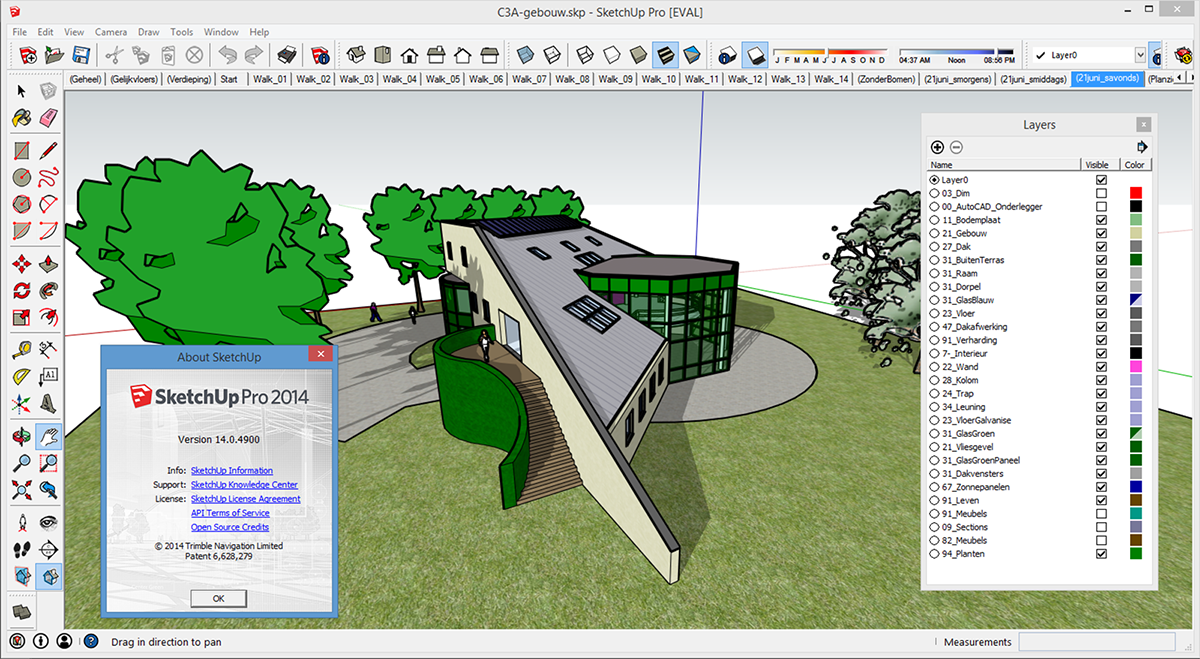
Task: Sort layers by the Name column header
Action: click(x=1003, y=165)
